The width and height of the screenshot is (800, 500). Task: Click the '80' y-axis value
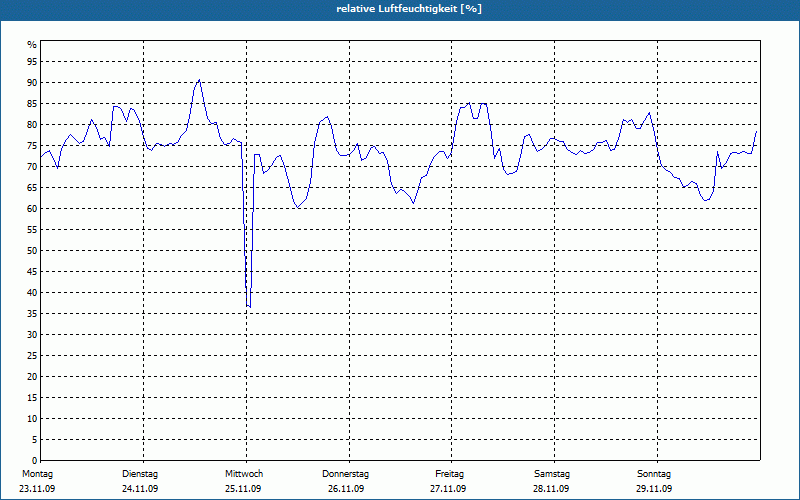point(32,124)
